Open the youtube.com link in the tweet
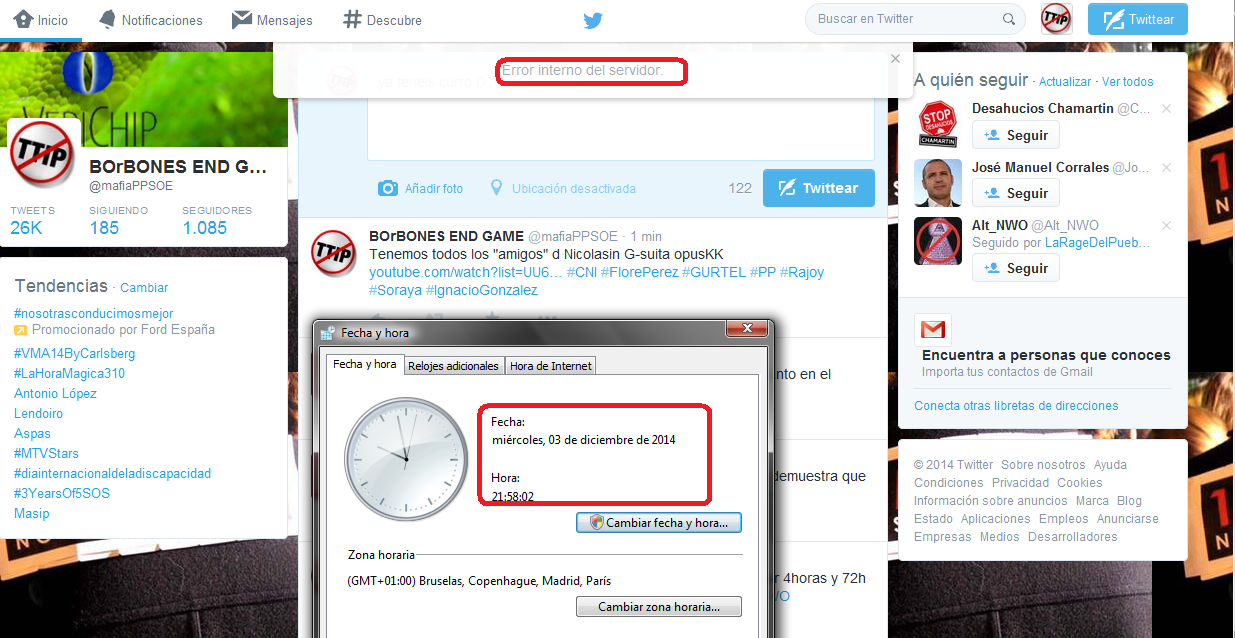 463,272
